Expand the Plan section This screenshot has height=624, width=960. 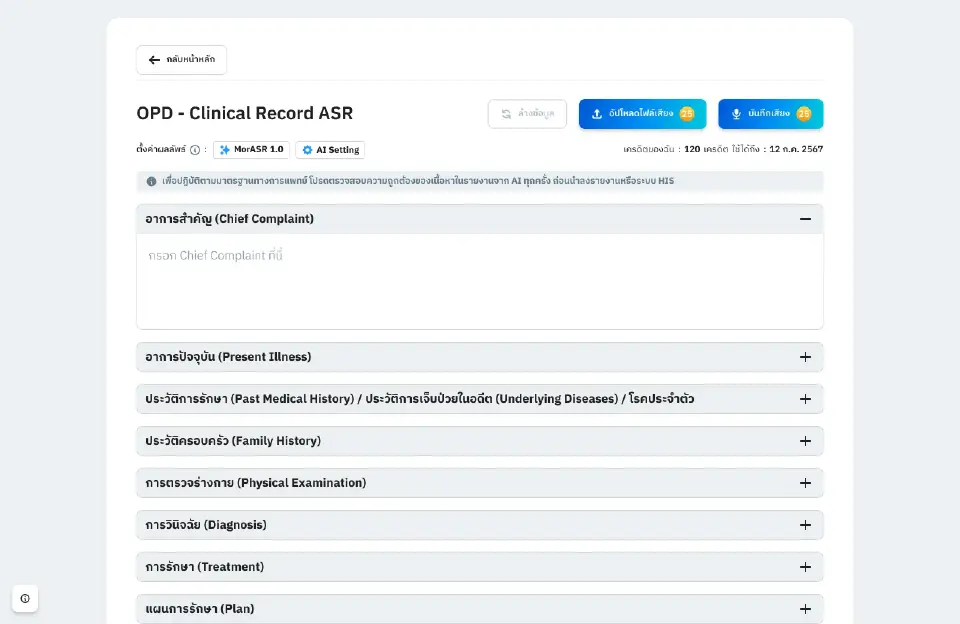[x=805, y=609]
